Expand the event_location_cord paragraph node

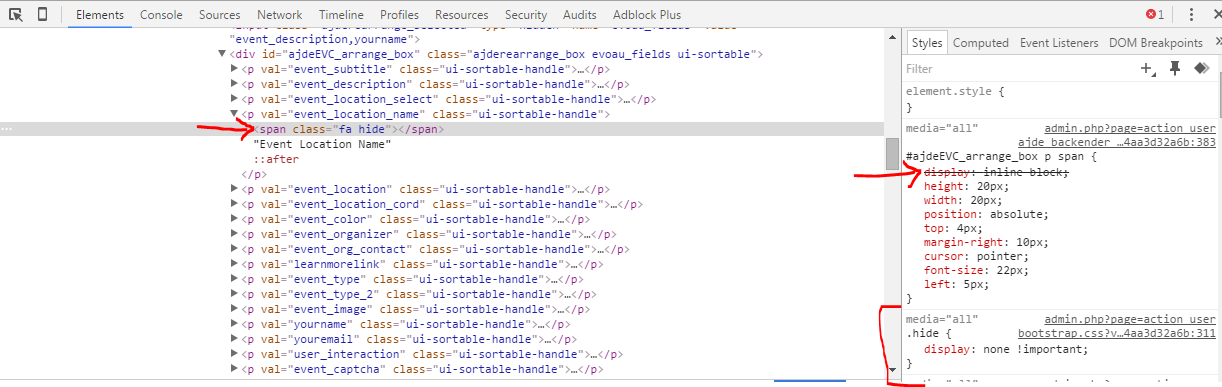pos(235,204)
